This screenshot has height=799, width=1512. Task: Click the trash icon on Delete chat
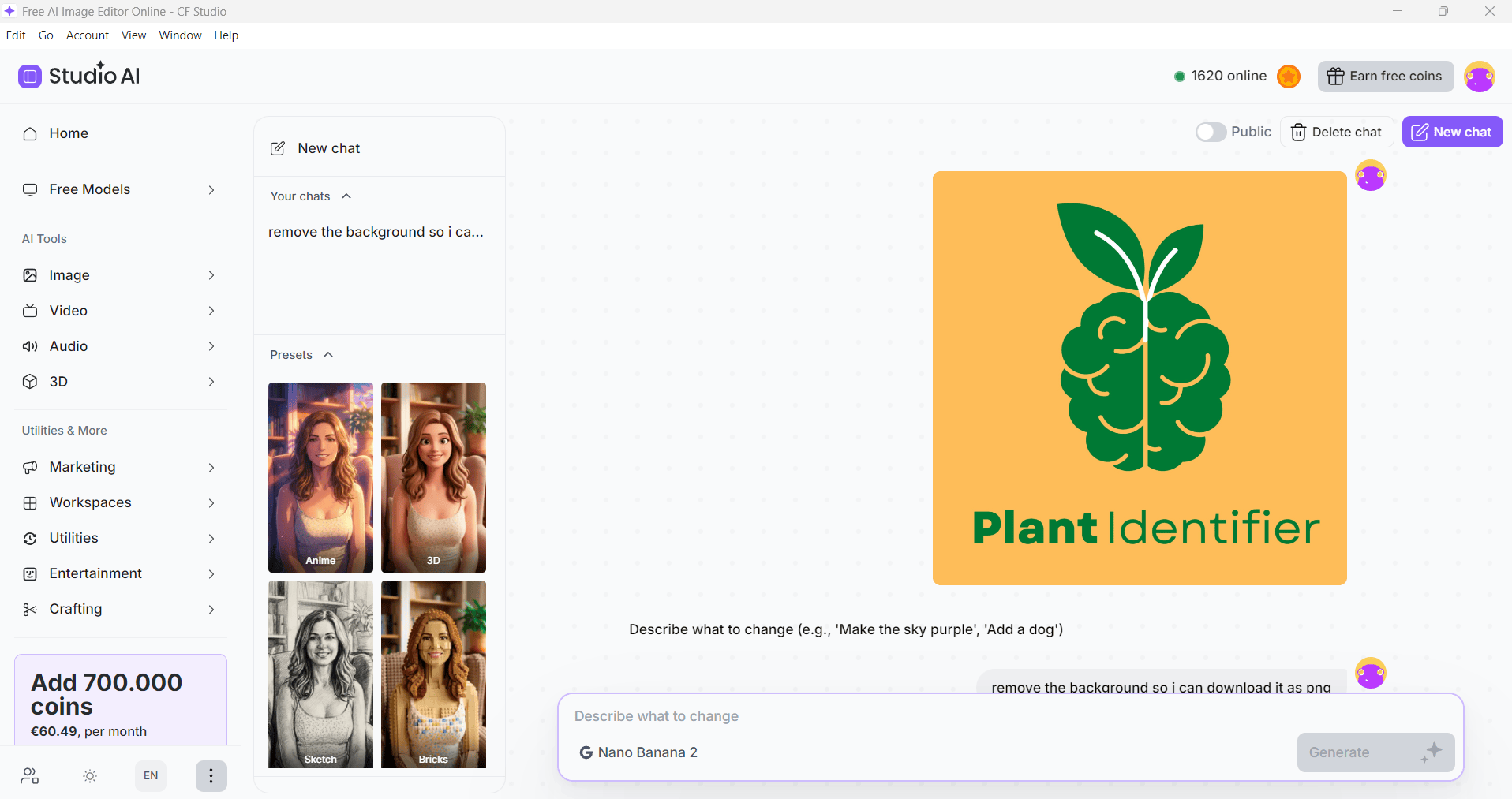click(x=1298, y=132)
